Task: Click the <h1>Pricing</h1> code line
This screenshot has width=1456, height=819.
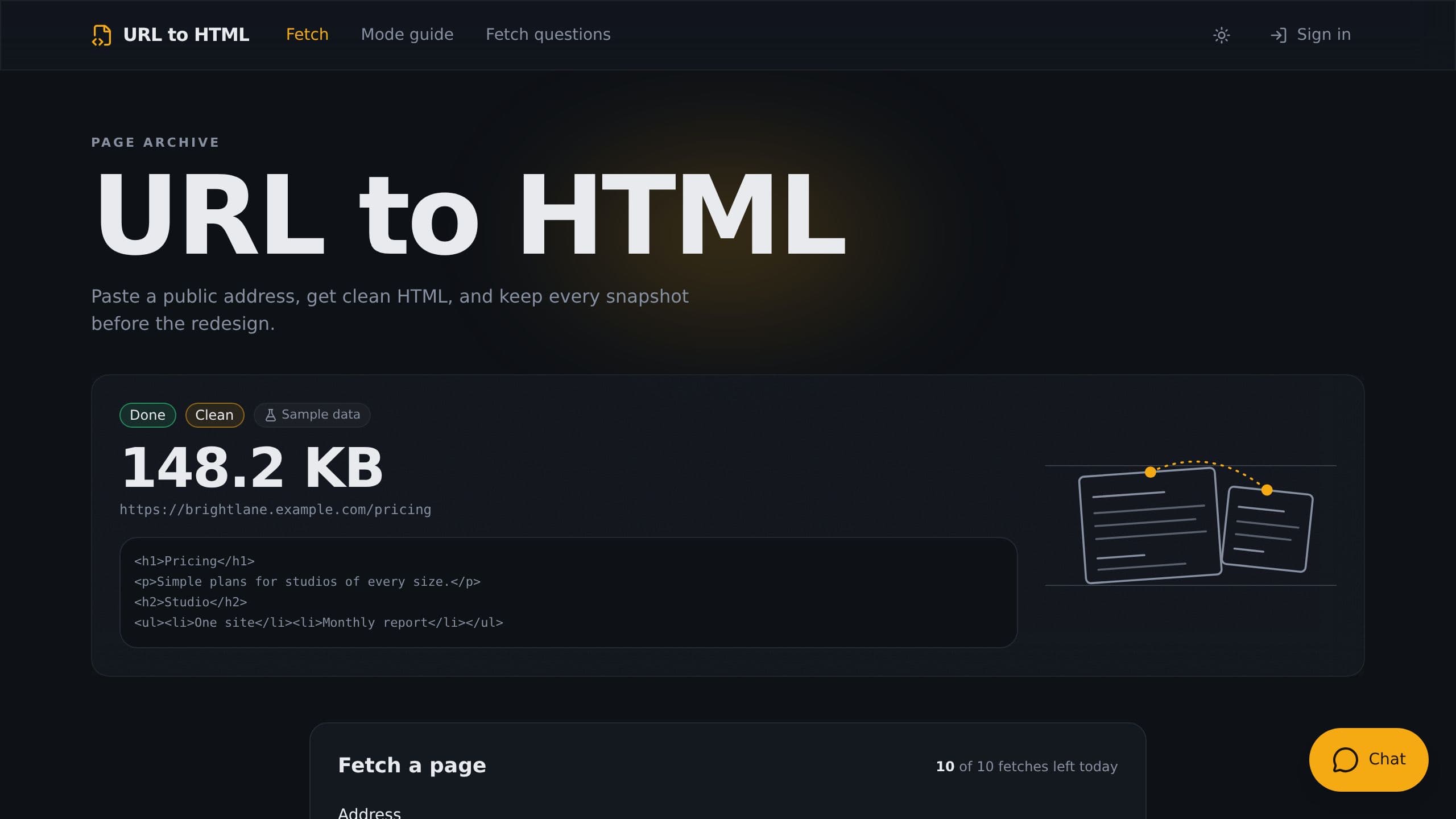Action: pyautogui.click(x=194, y=561)
